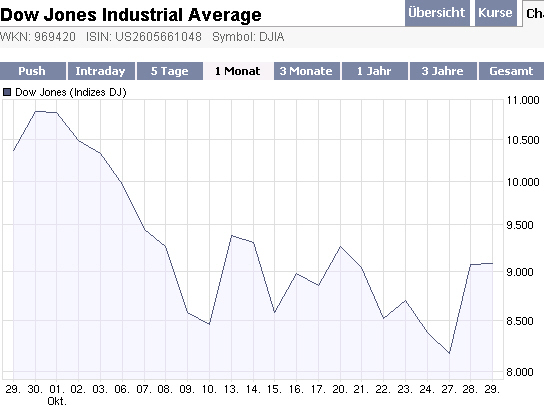
Task: Show the 1 Jahr chart
Action: (x=374, y=71)
